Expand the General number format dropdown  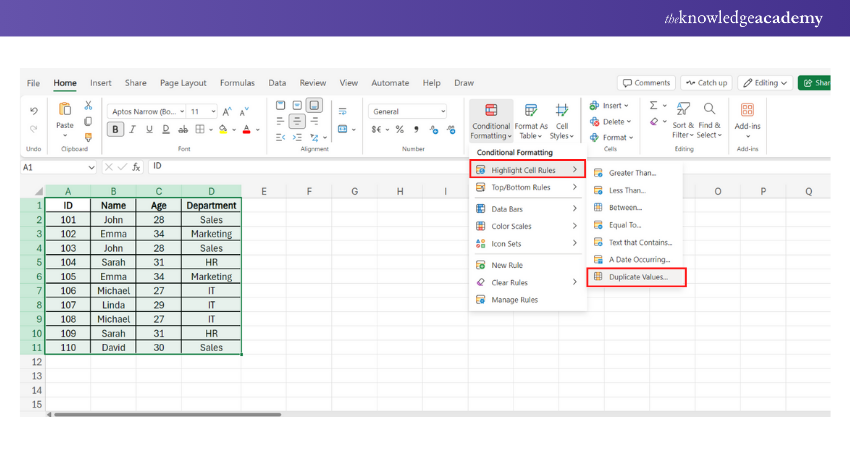441,111
